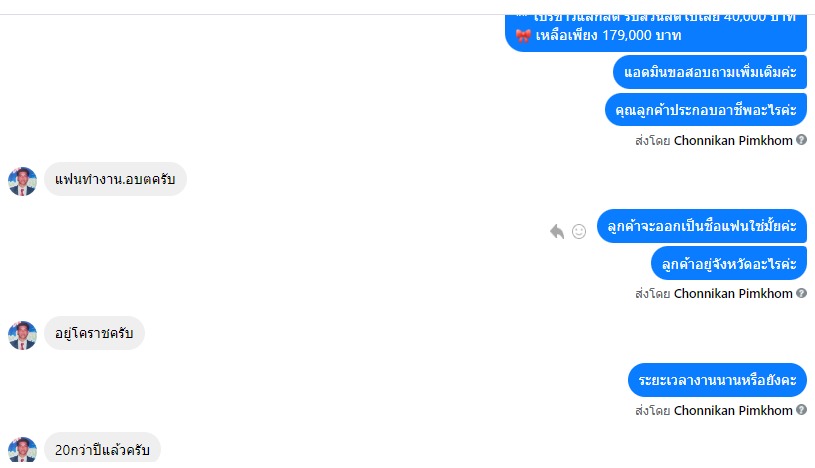Viewport: 815px width, 468px height.
Task: Open the emoji reaction smiley icon
Action: (579, 231)
